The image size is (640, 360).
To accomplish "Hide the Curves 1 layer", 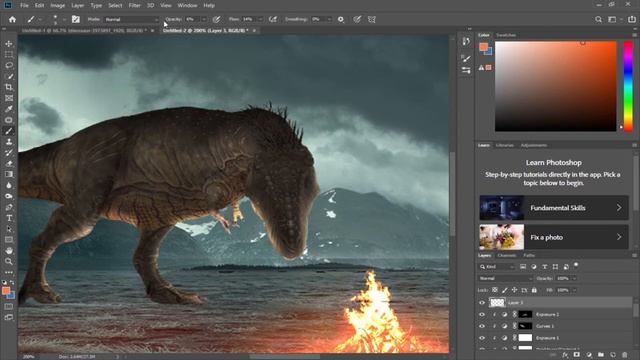I will click(482, 326).
